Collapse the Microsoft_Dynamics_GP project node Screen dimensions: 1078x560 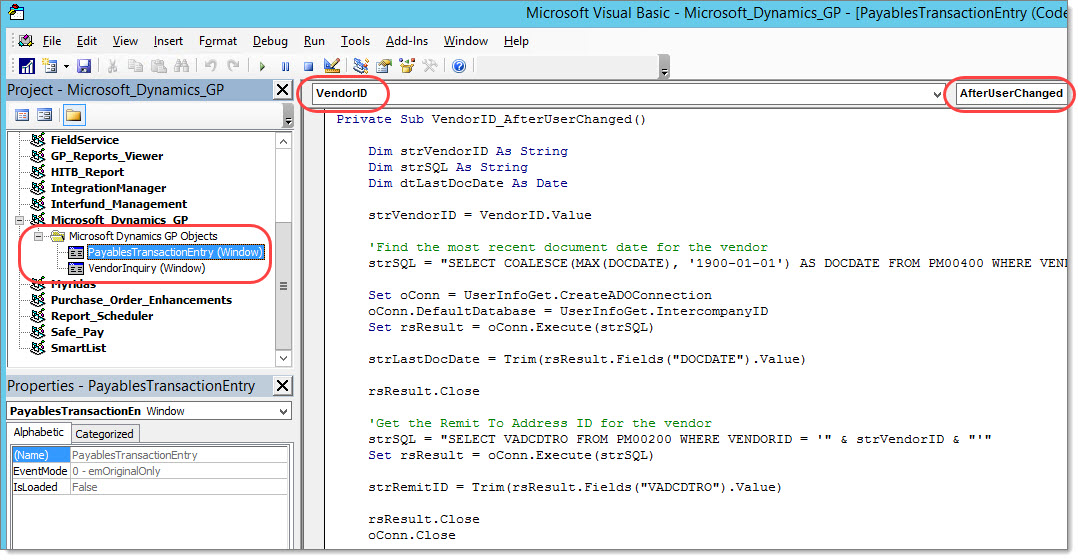pyautogui.click(x=20, y=221)
